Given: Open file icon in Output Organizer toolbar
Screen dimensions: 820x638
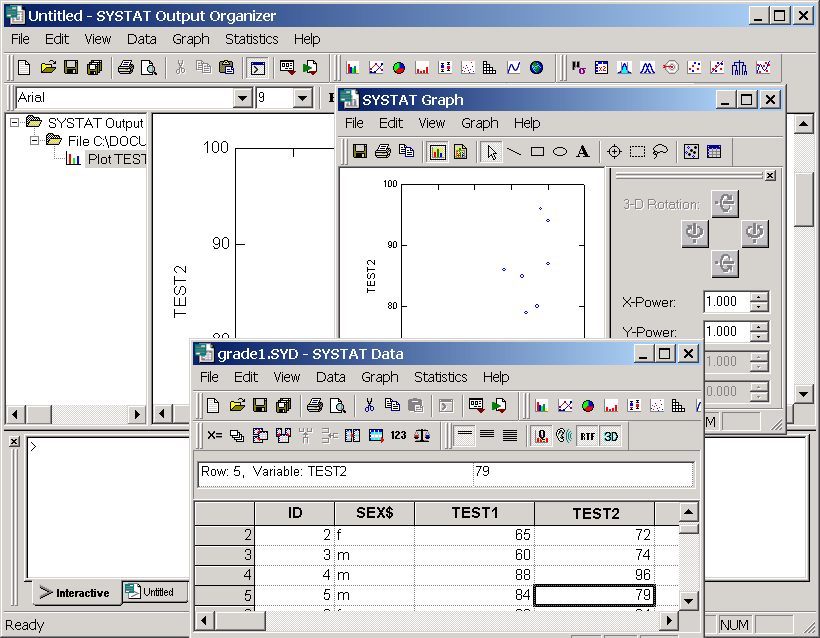Looking at the screenshot, I should point(48,67).
